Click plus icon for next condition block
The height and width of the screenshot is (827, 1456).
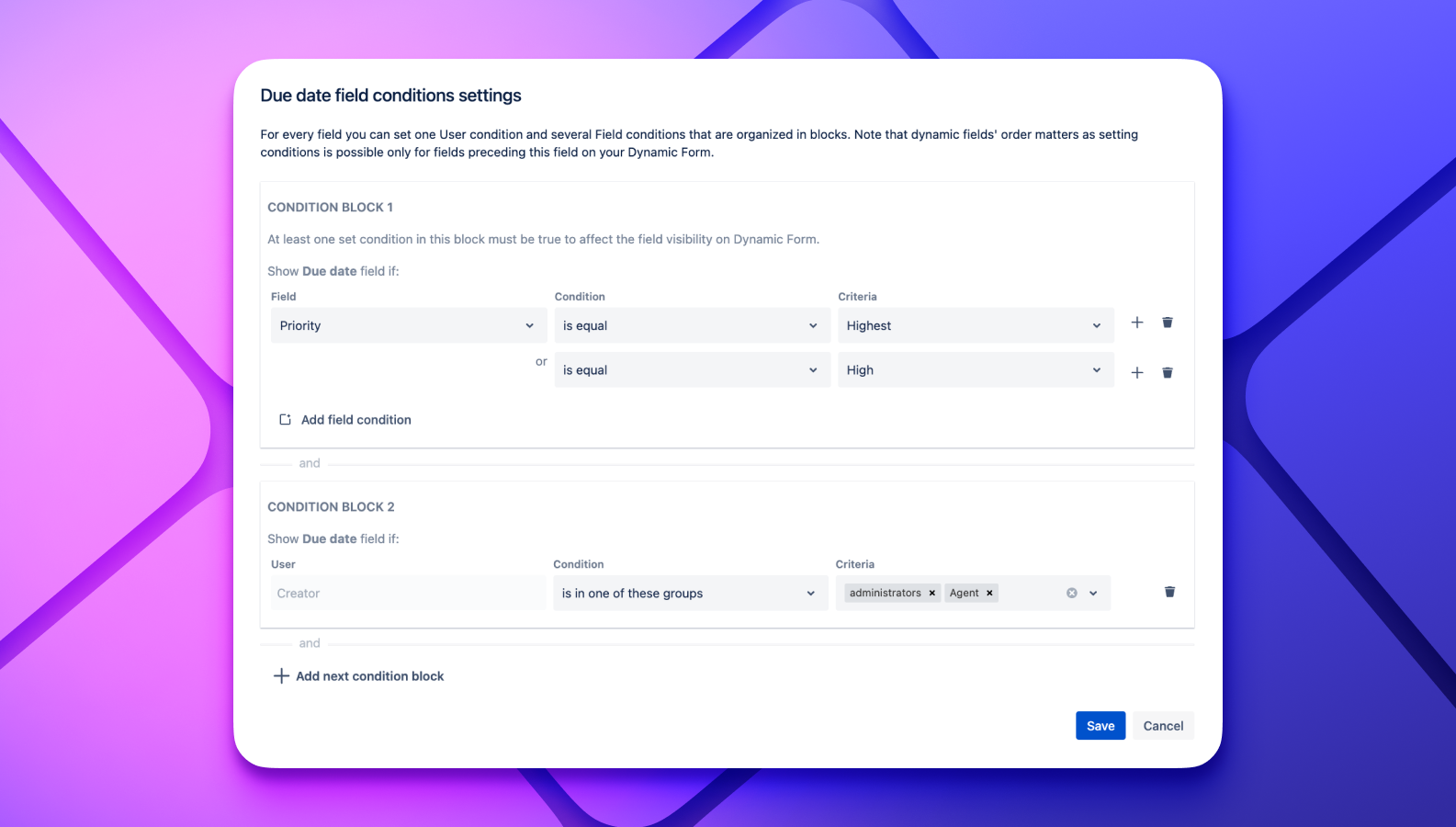point(281,676)
